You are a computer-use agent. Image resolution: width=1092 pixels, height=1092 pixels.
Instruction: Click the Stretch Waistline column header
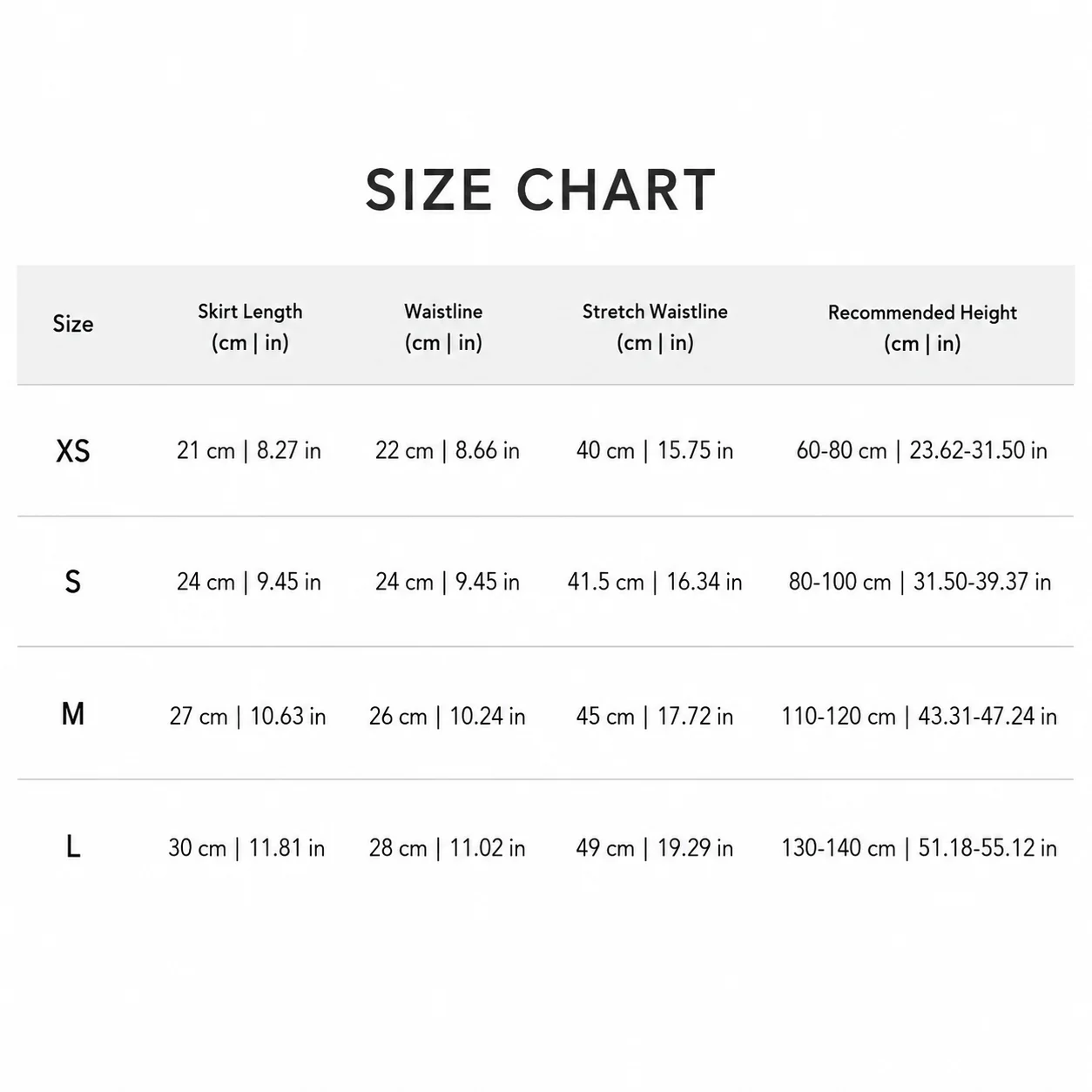(655, 327)
